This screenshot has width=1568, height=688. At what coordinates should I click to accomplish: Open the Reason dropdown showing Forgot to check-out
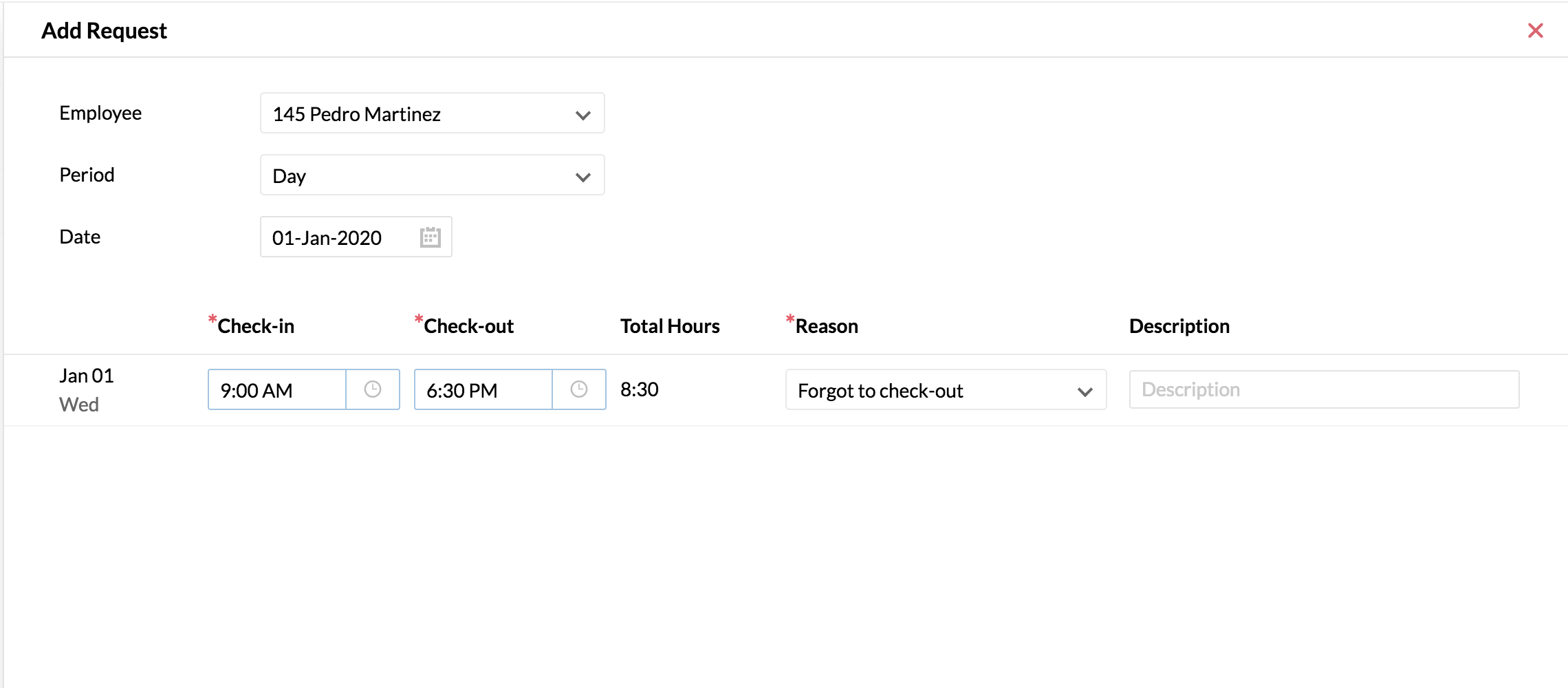point(946,390)
